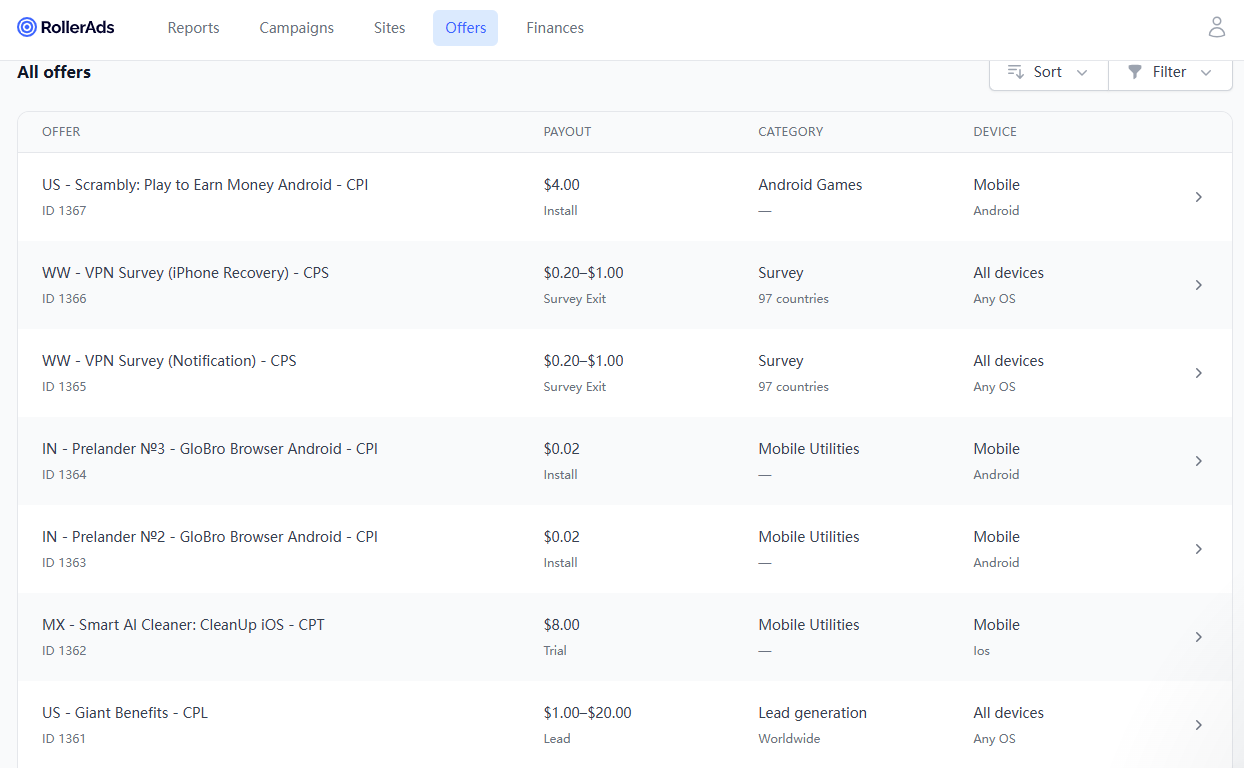This screenshot has width=1244, height=768.
Task: Expand the Prelander №2 GloBro row chevron
Action: pyautogui.click(x=1199, y=549)
